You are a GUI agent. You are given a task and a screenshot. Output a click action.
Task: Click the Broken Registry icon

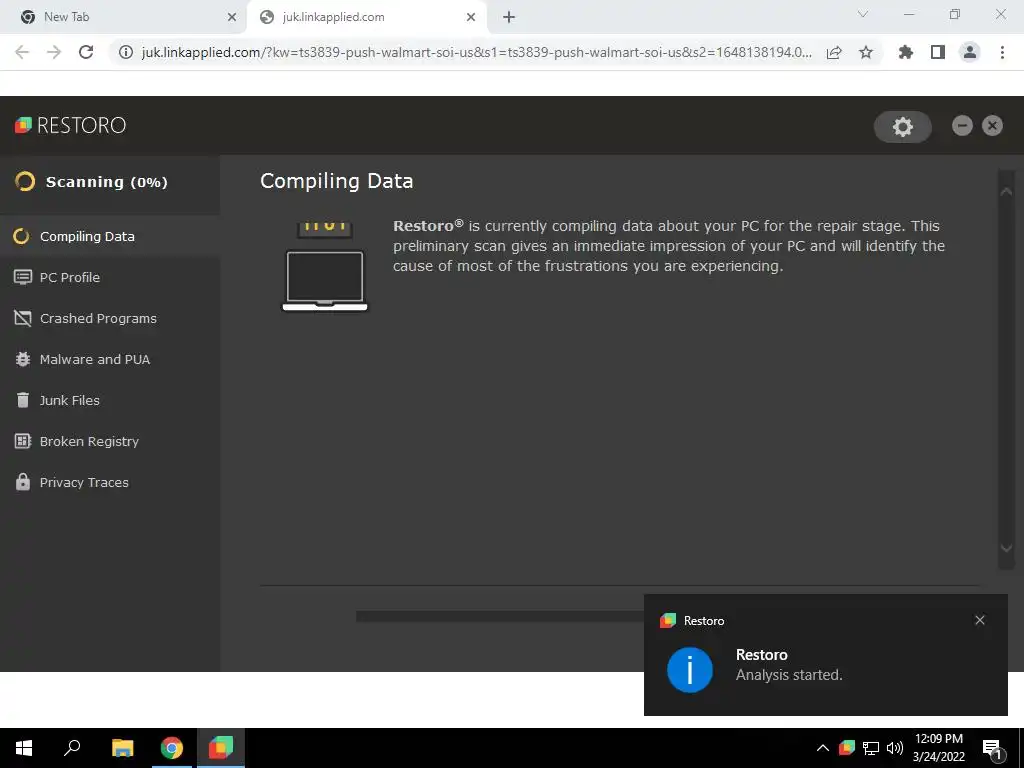(x=23, y=441)
